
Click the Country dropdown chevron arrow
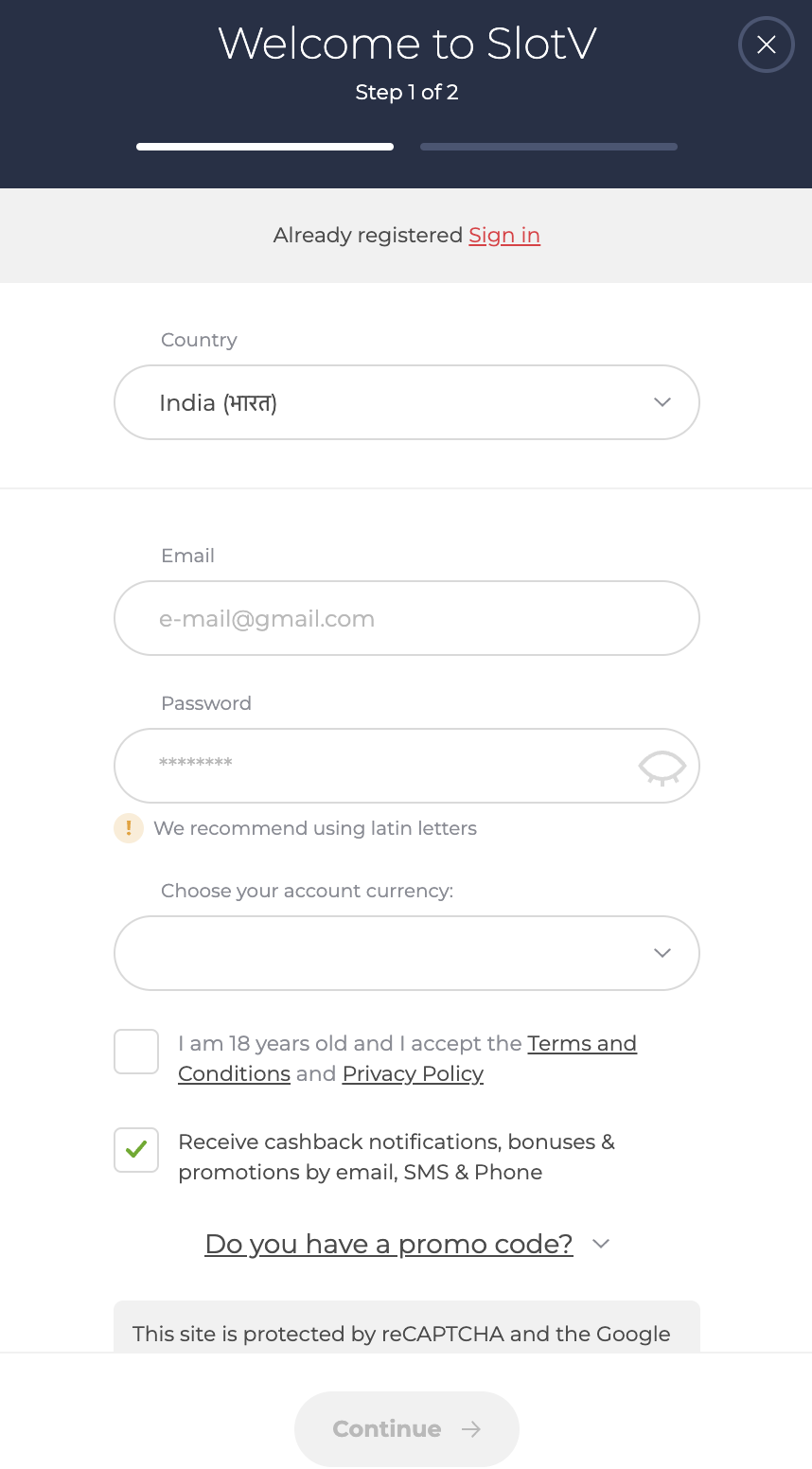click(662, 402)
